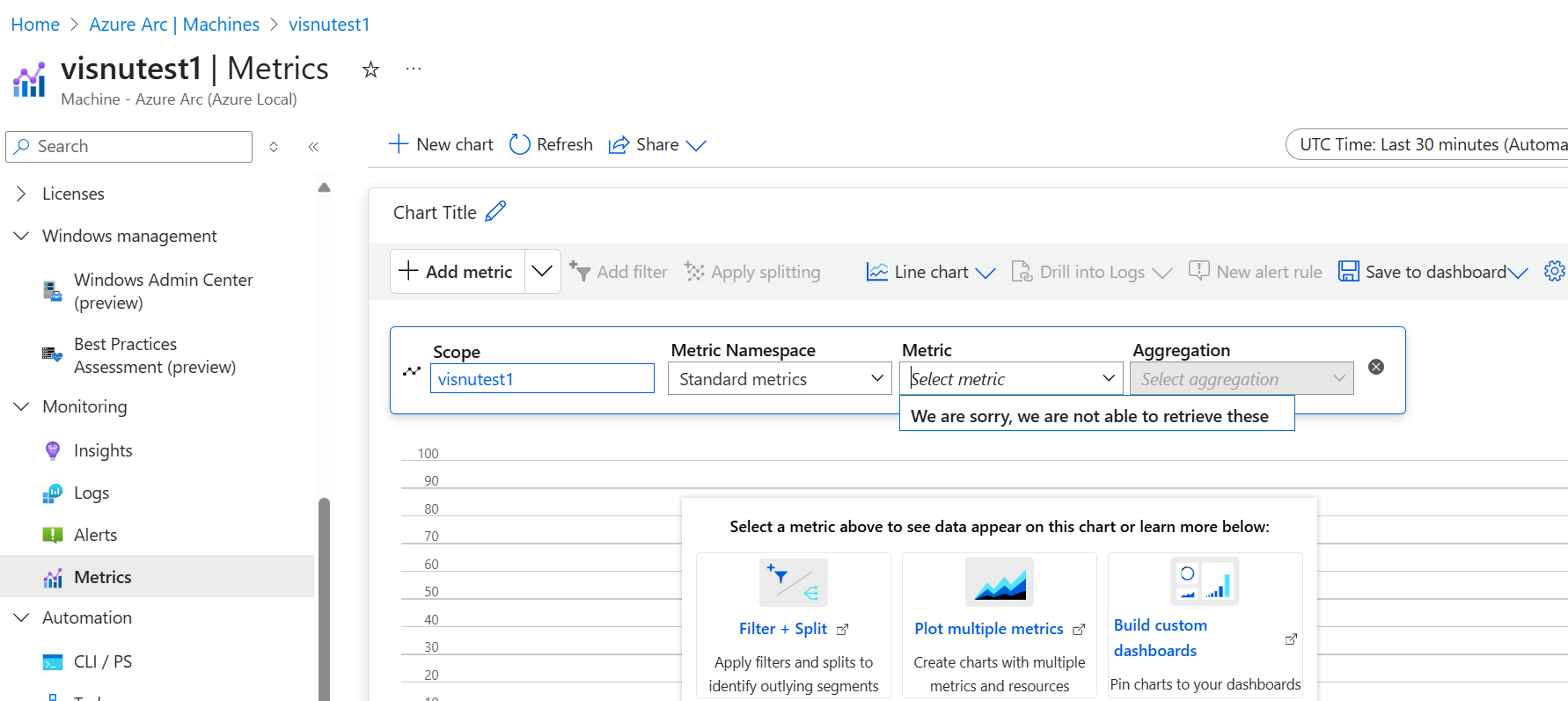Click the Filter + Split illustration

pyautogui.click(x=794, y=582)
